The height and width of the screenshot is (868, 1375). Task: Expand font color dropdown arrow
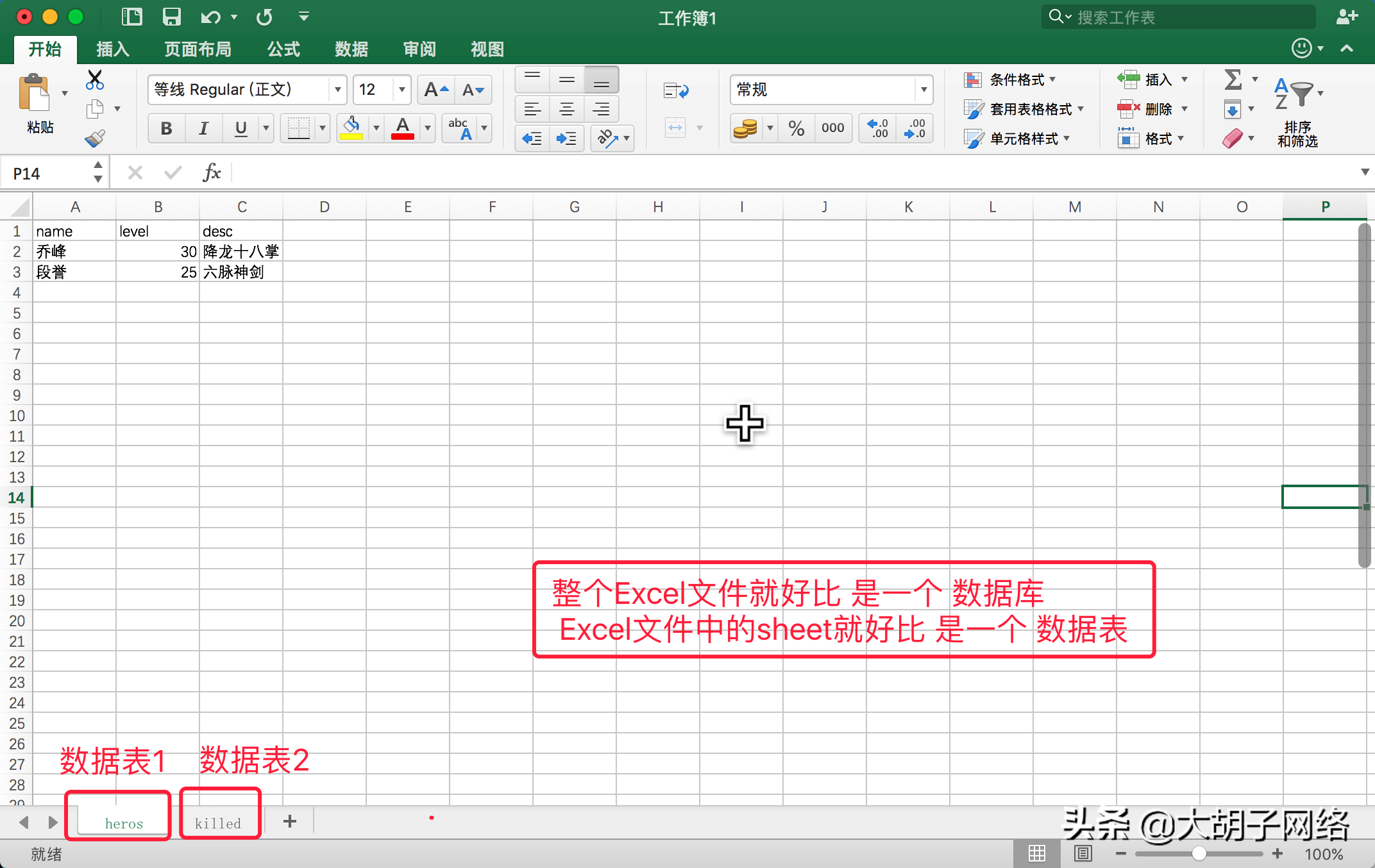[427, 128]
